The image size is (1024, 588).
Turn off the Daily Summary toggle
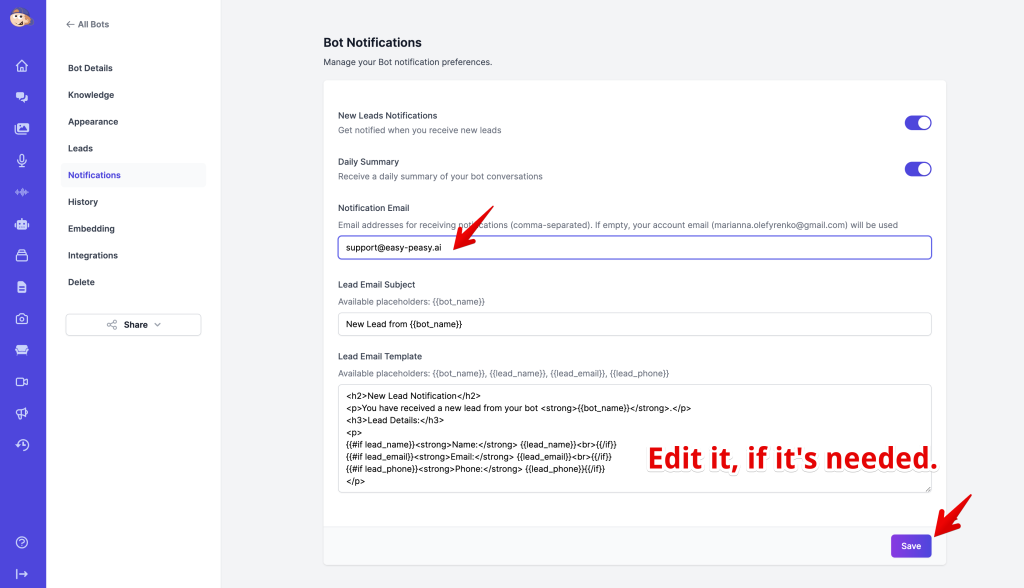click(x=917, y=169)
